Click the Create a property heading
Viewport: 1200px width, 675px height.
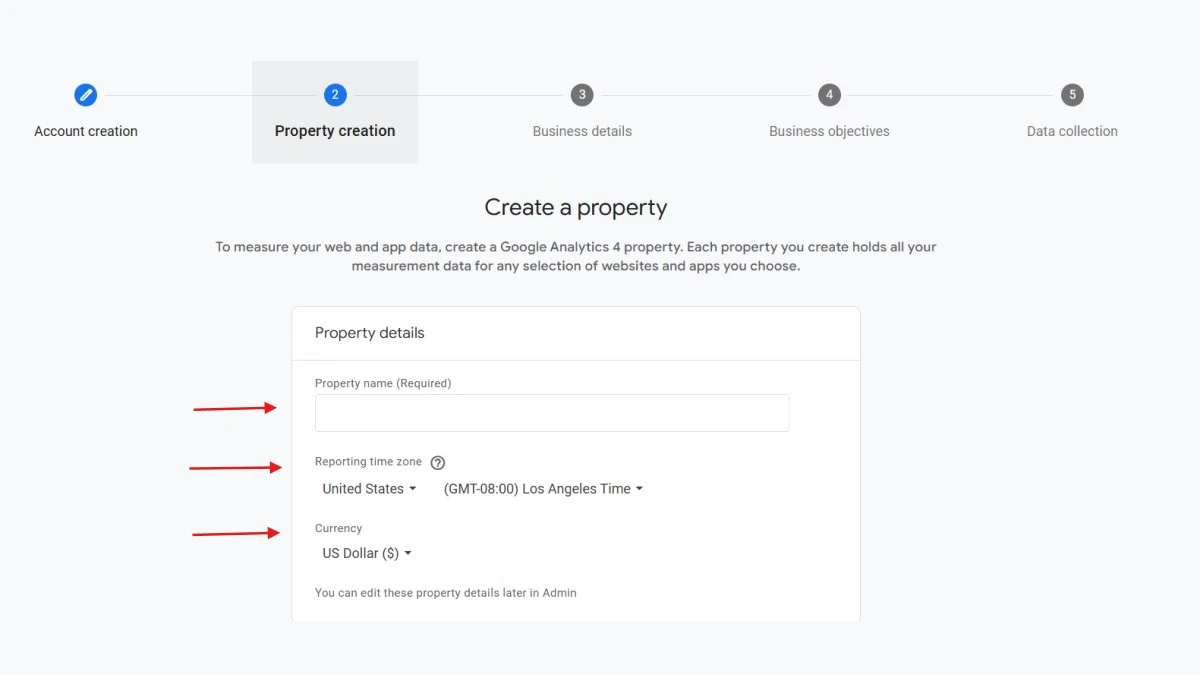[x=576, y=208]
